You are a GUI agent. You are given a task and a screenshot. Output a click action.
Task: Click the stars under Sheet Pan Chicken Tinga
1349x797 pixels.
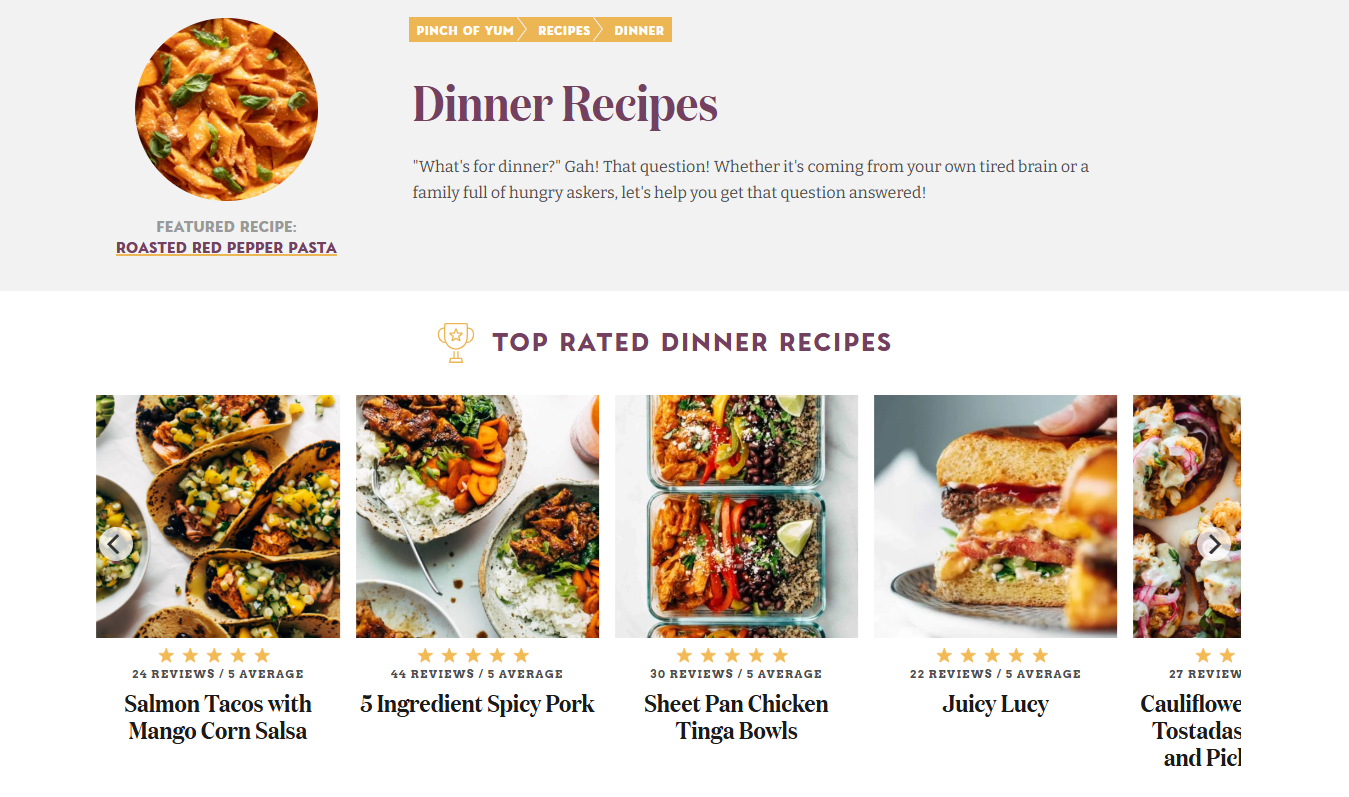click(733, 656)
